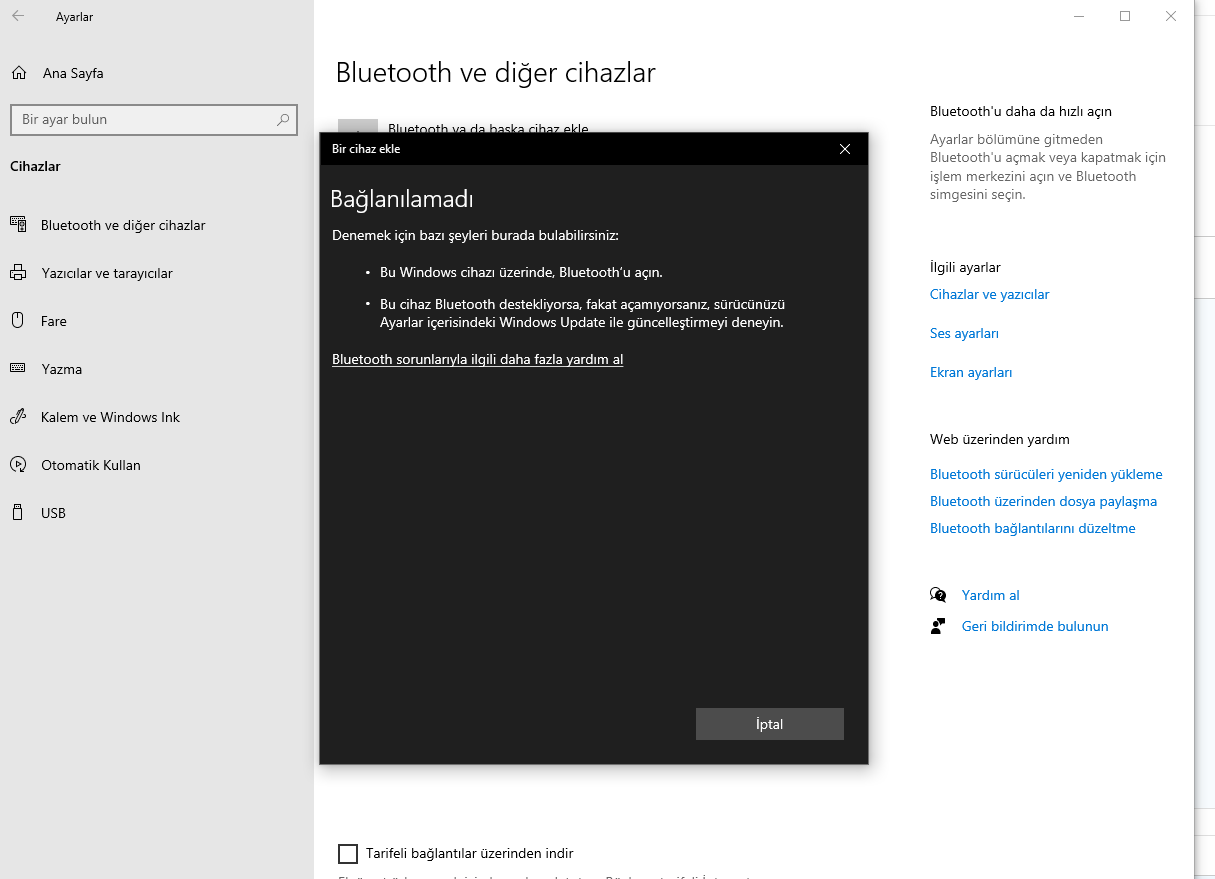Select the Yazıcılar ve tarayıcılar printer icon
The width and height of the screenshot is (1215, 879).
pyautogui.click(x=18, y=273)
